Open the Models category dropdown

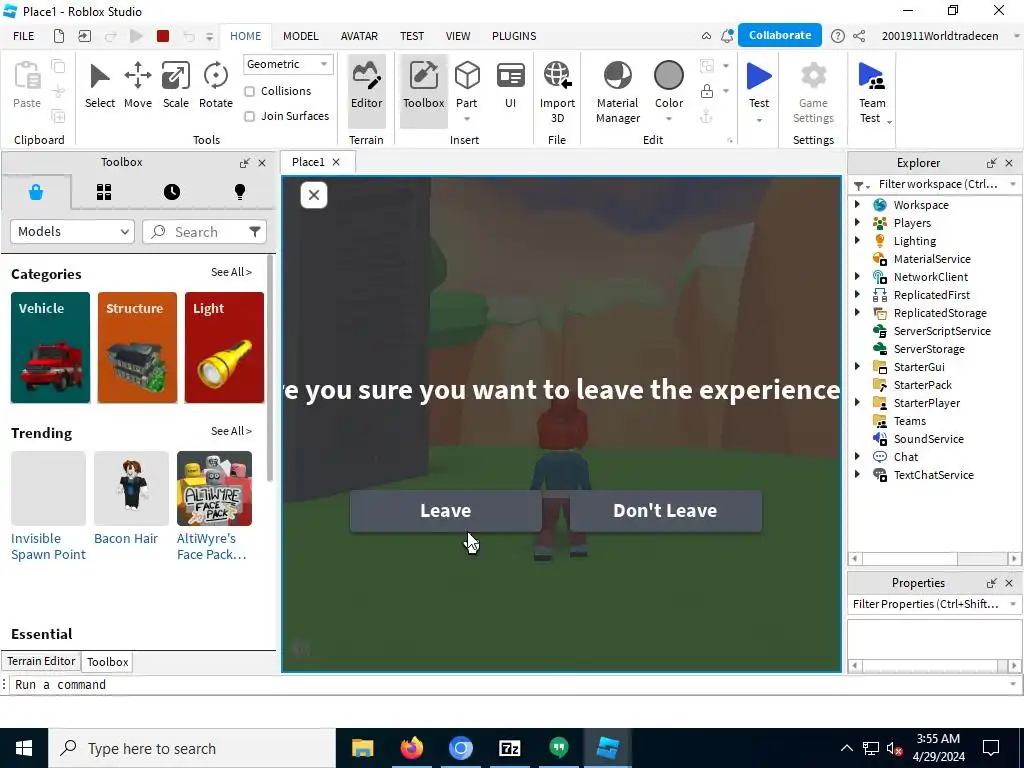click(x=72, y=231)
